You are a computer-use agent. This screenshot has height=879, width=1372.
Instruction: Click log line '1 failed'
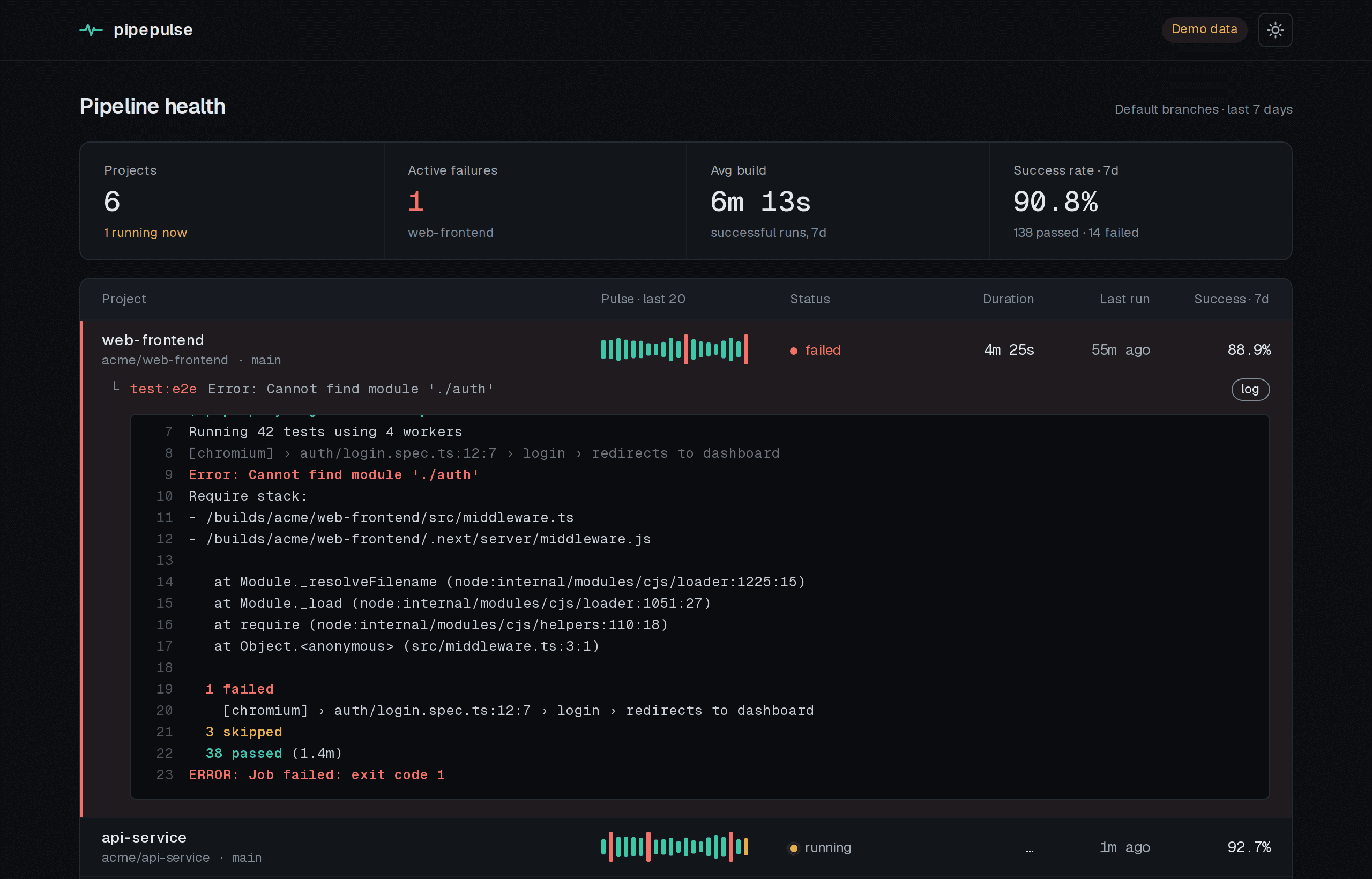[239, 689]
